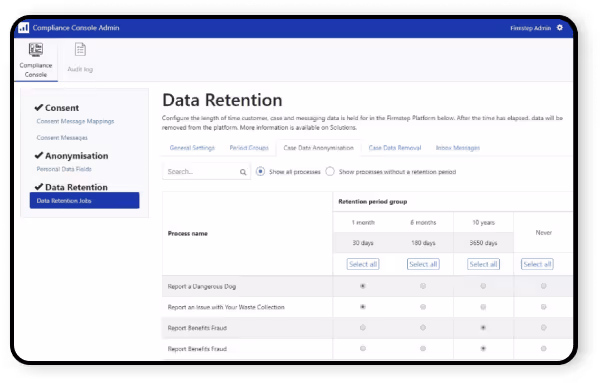Select all under 1 month column
The image size is (600, 383).
(x=363, y=264)
